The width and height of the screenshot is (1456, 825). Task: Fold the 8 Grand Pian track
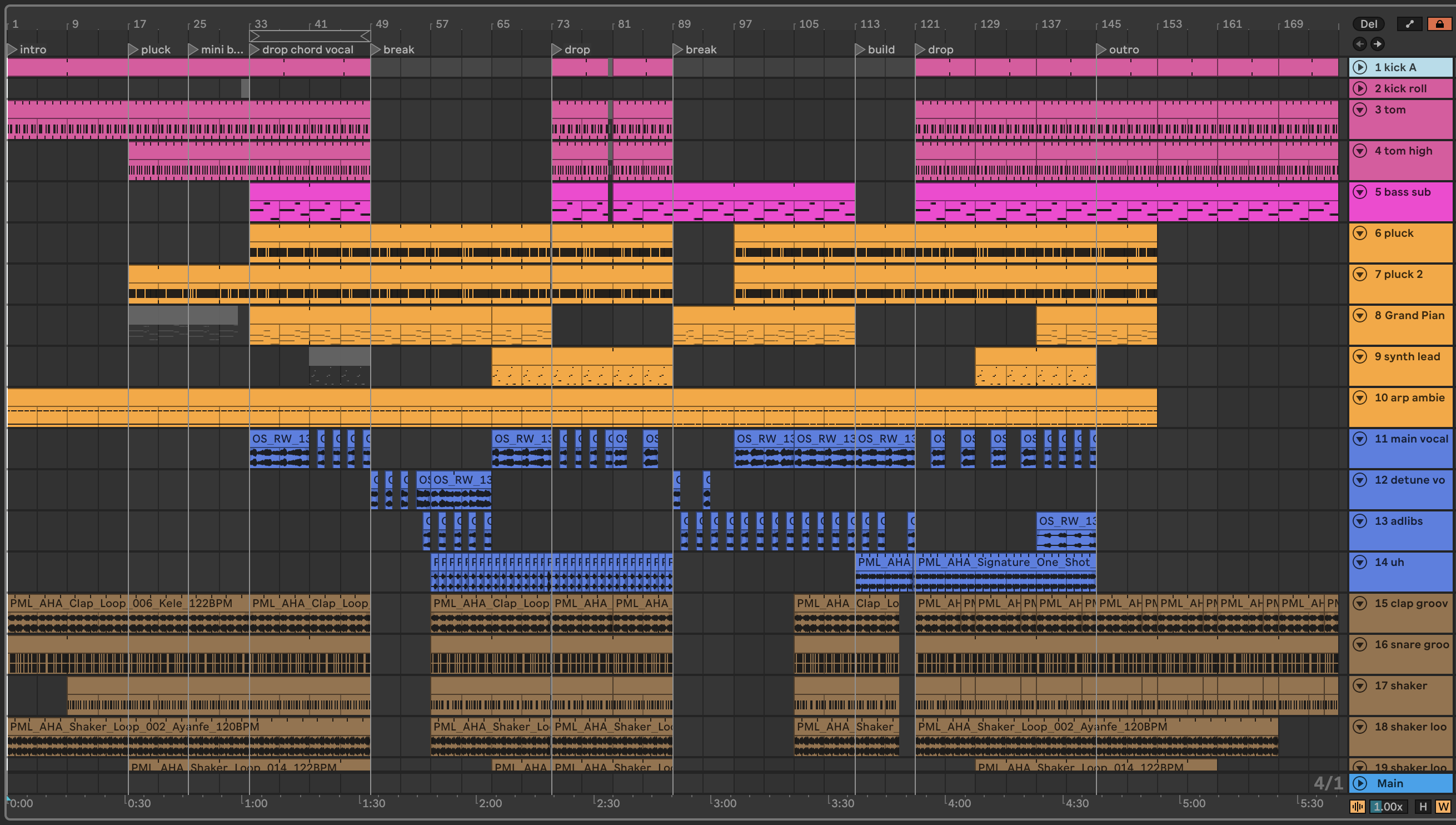(x=1360, y=315)
